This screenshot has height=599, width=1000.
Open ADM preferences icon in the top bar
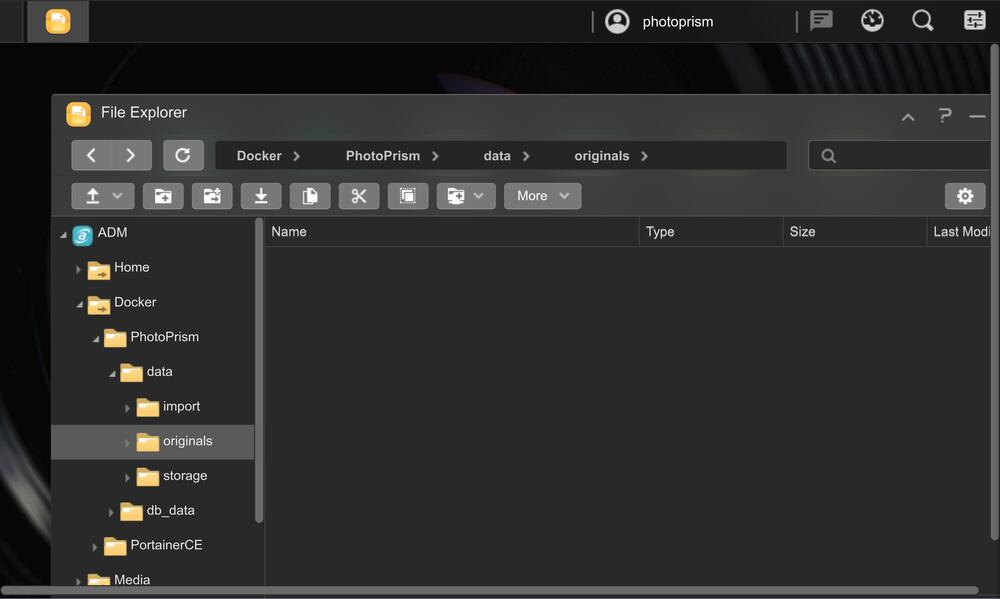click(973, 20)
